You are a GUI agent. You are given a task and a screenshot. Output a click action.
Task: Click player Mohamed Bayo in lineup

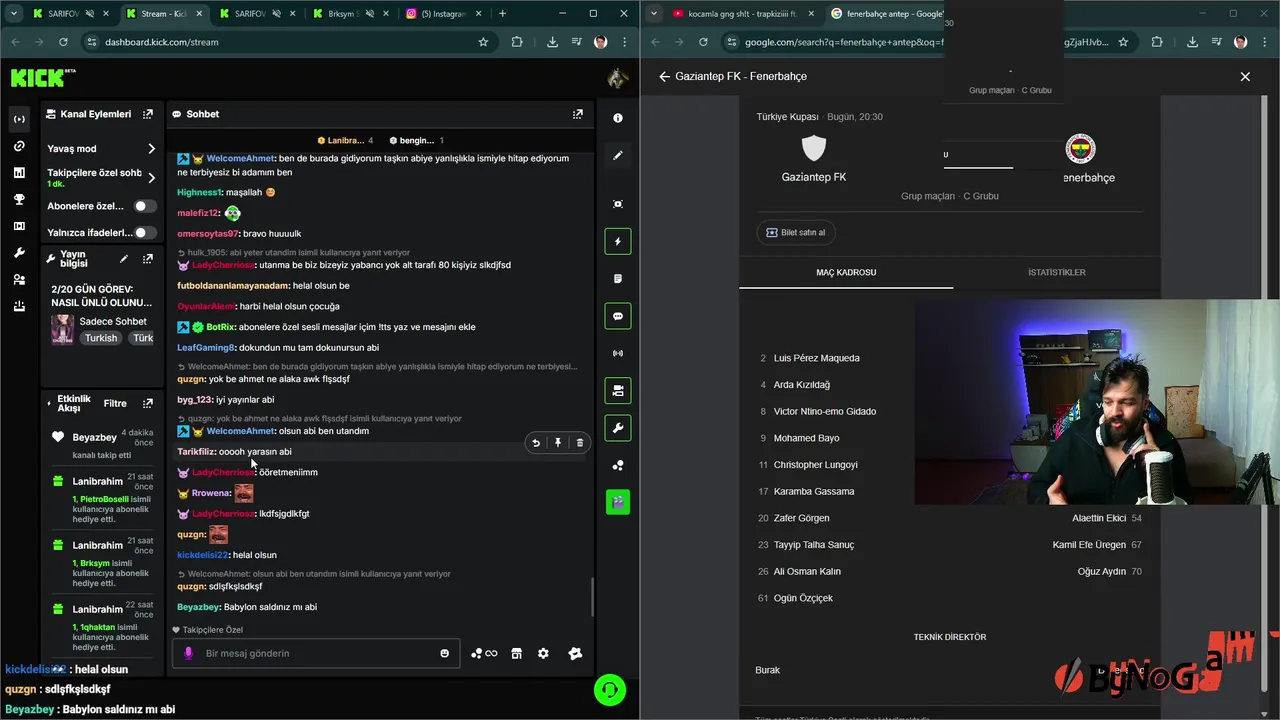pos(806,438)
